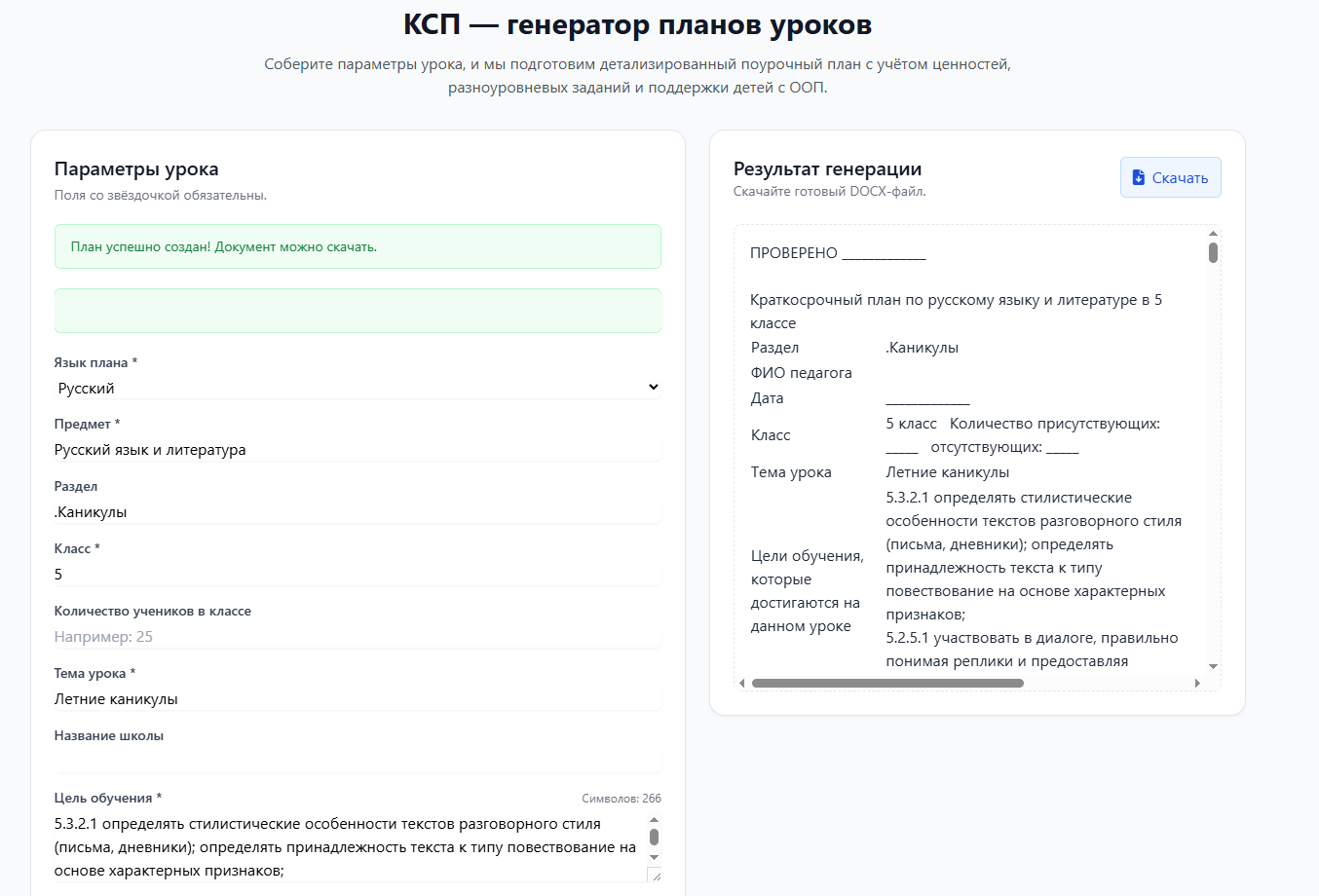Open the Язык плана dropdown
The image size is (1319, 896).
[x=358, y=388]
